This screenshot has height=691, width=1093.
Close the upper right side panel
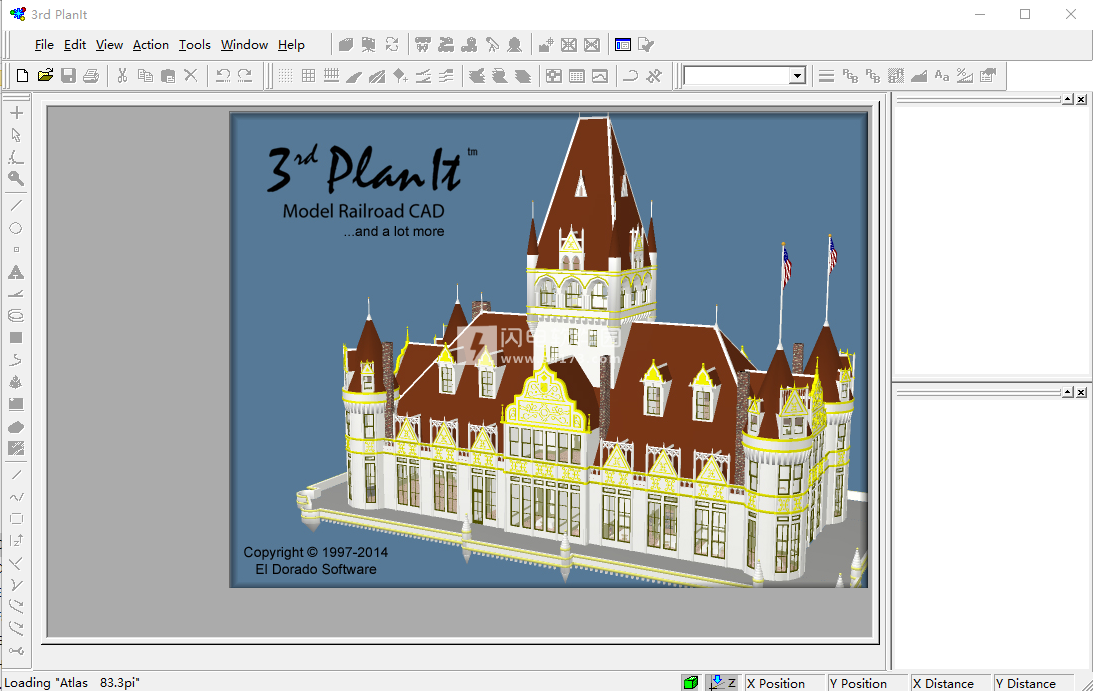coord(1081,100)
